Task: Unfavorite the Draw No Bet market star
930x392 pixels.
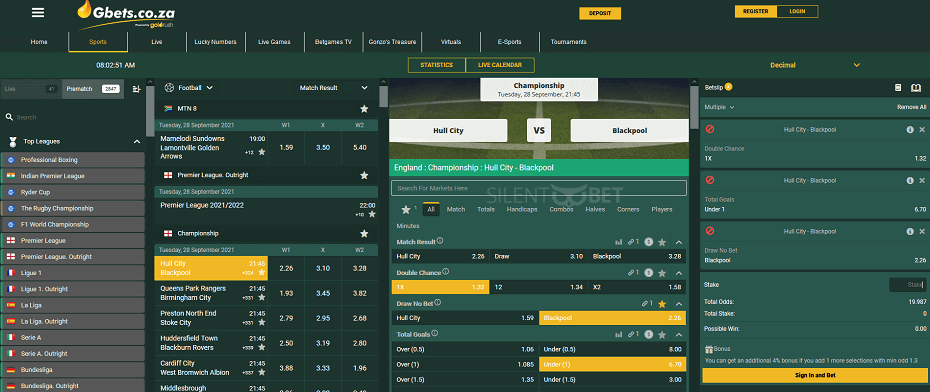Action: (662, 304)
